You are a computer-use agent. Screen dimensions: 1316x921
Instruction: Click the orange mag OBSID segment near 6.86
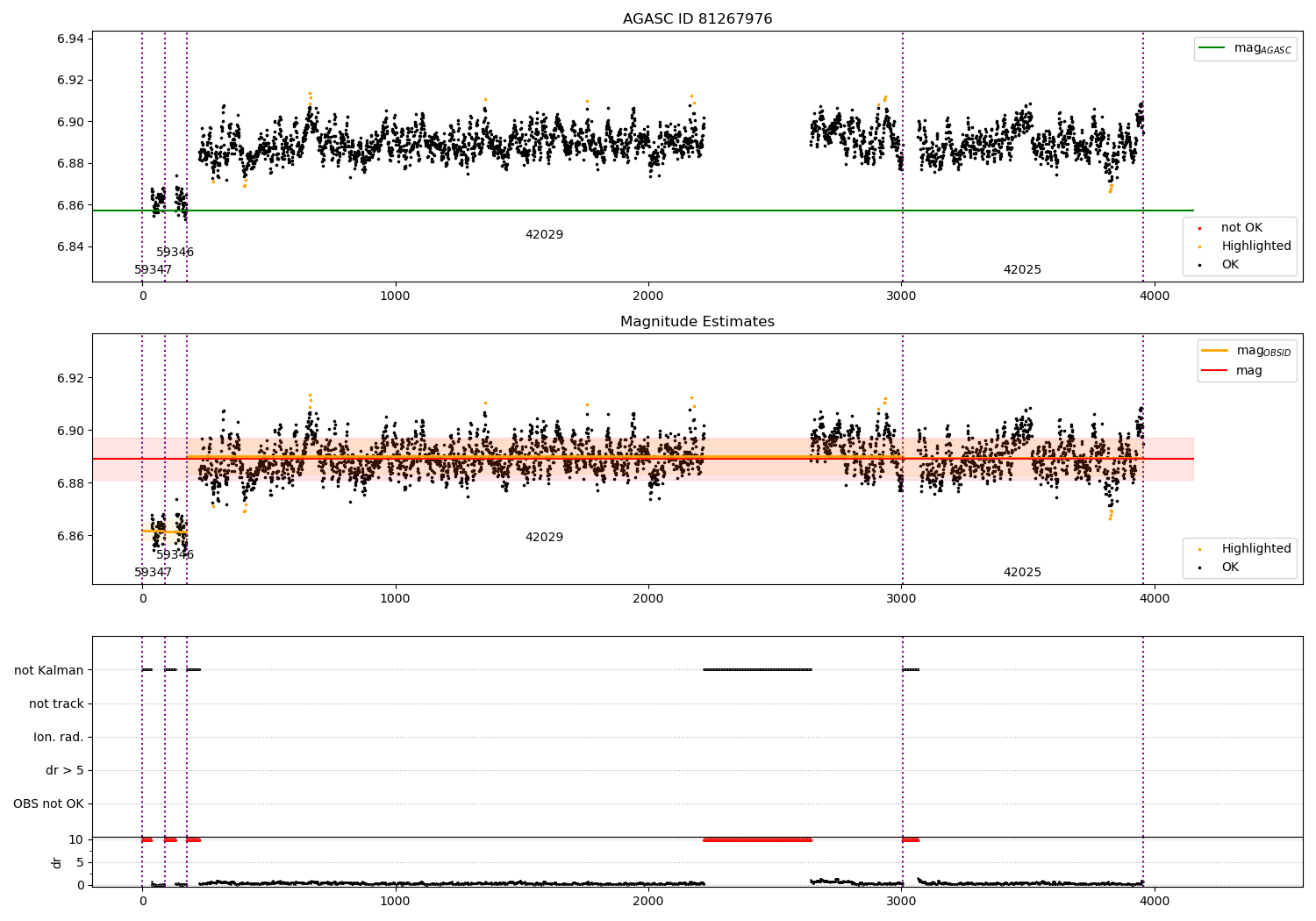coord(164,532)
